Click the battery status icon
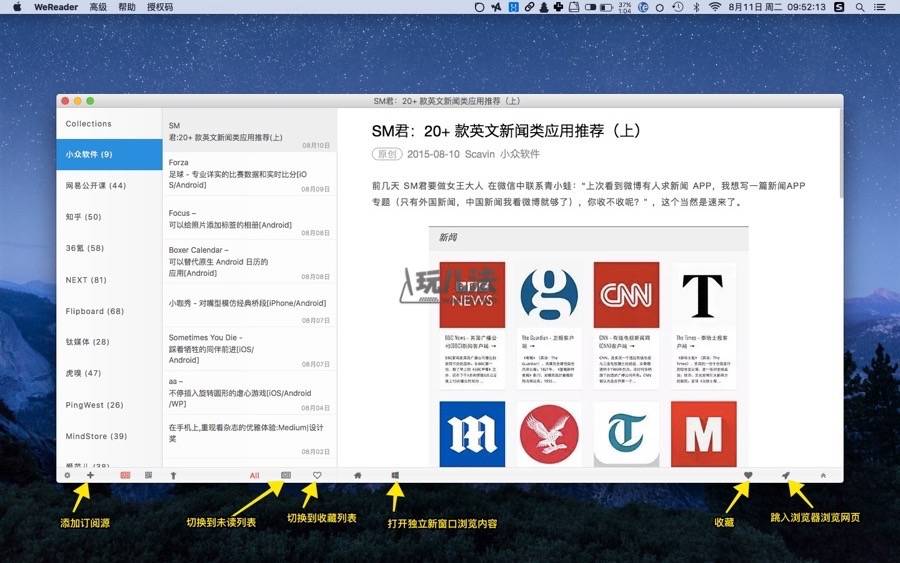This screenshot has height=563, width=900. pos(606,7)
